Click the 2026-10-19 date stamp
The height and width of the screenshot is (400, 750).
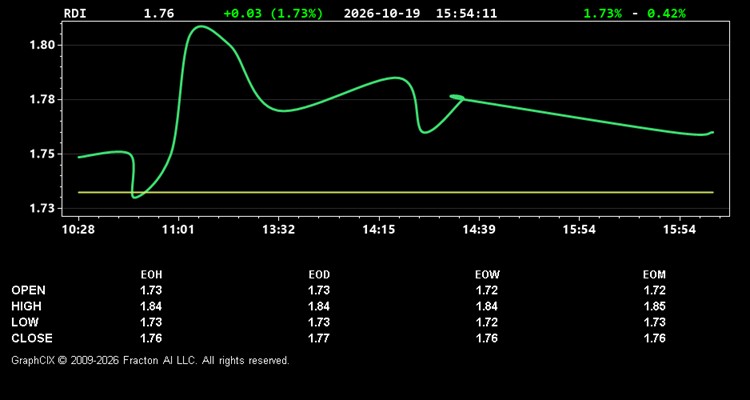(382, 13)
